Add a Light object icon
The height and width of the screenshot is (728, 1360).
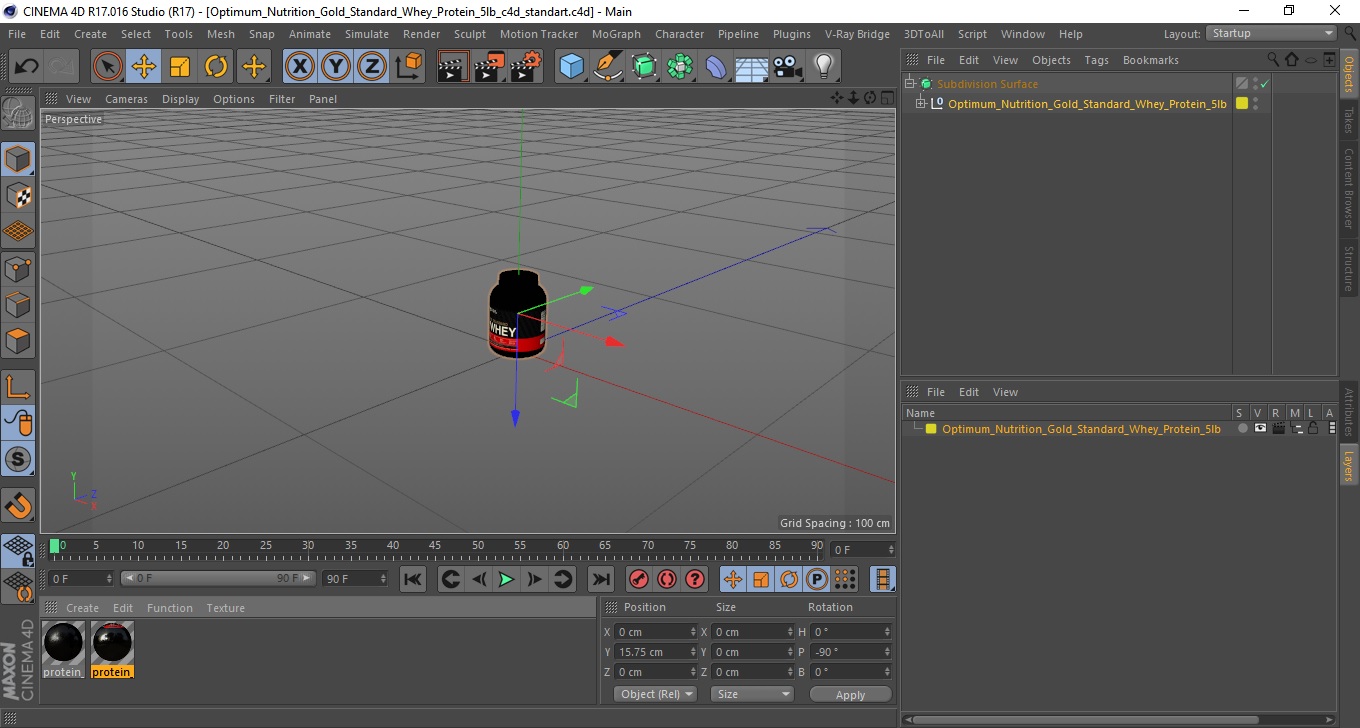point(824,67)
